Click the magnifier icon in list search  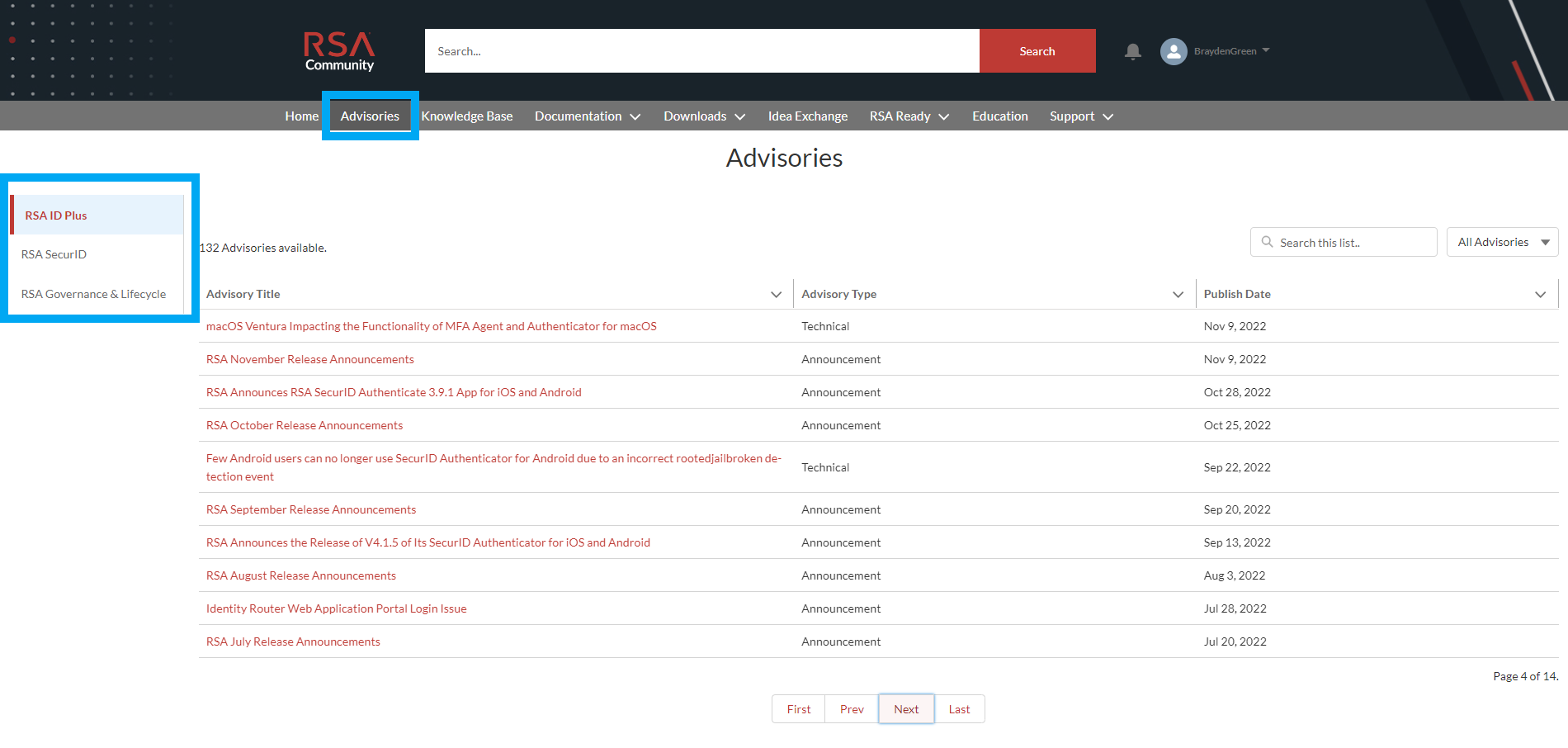1267,242
